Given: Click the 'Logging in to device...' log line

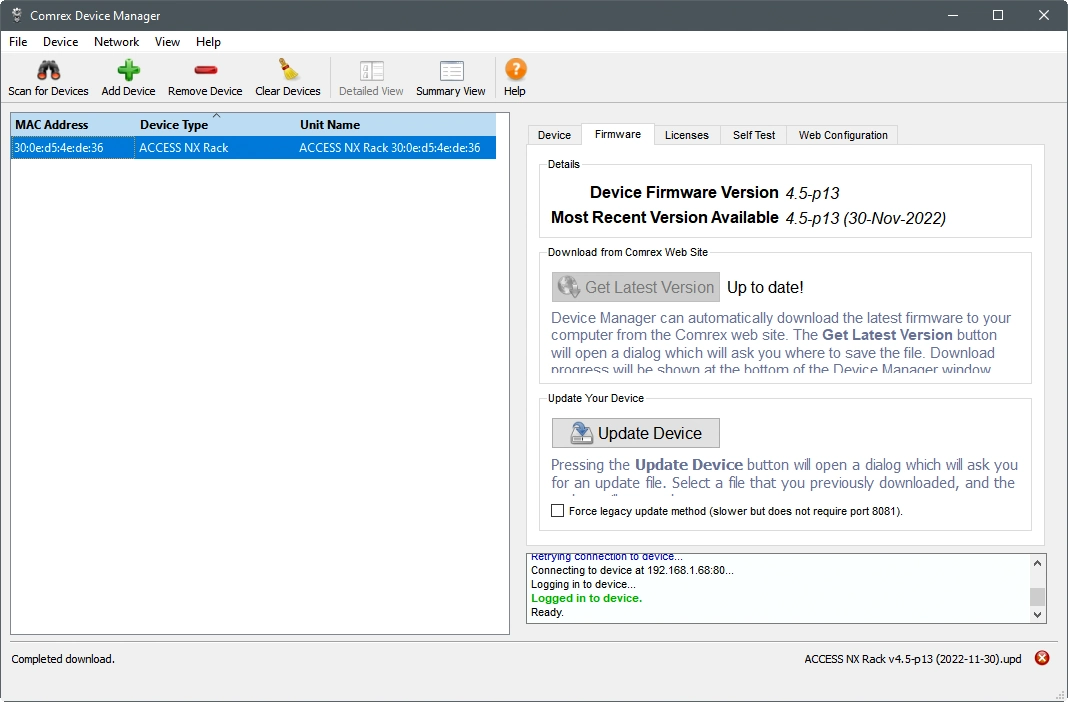Looking at the screenshot, I should point(583,584).
